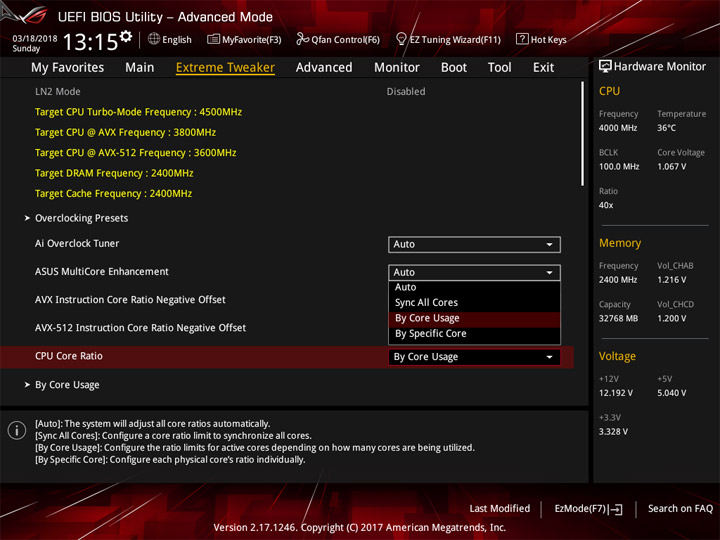Click the arrow on the Ai Overclock Tuner dropdown
The image size is (720, 540).
coord(549,244)
